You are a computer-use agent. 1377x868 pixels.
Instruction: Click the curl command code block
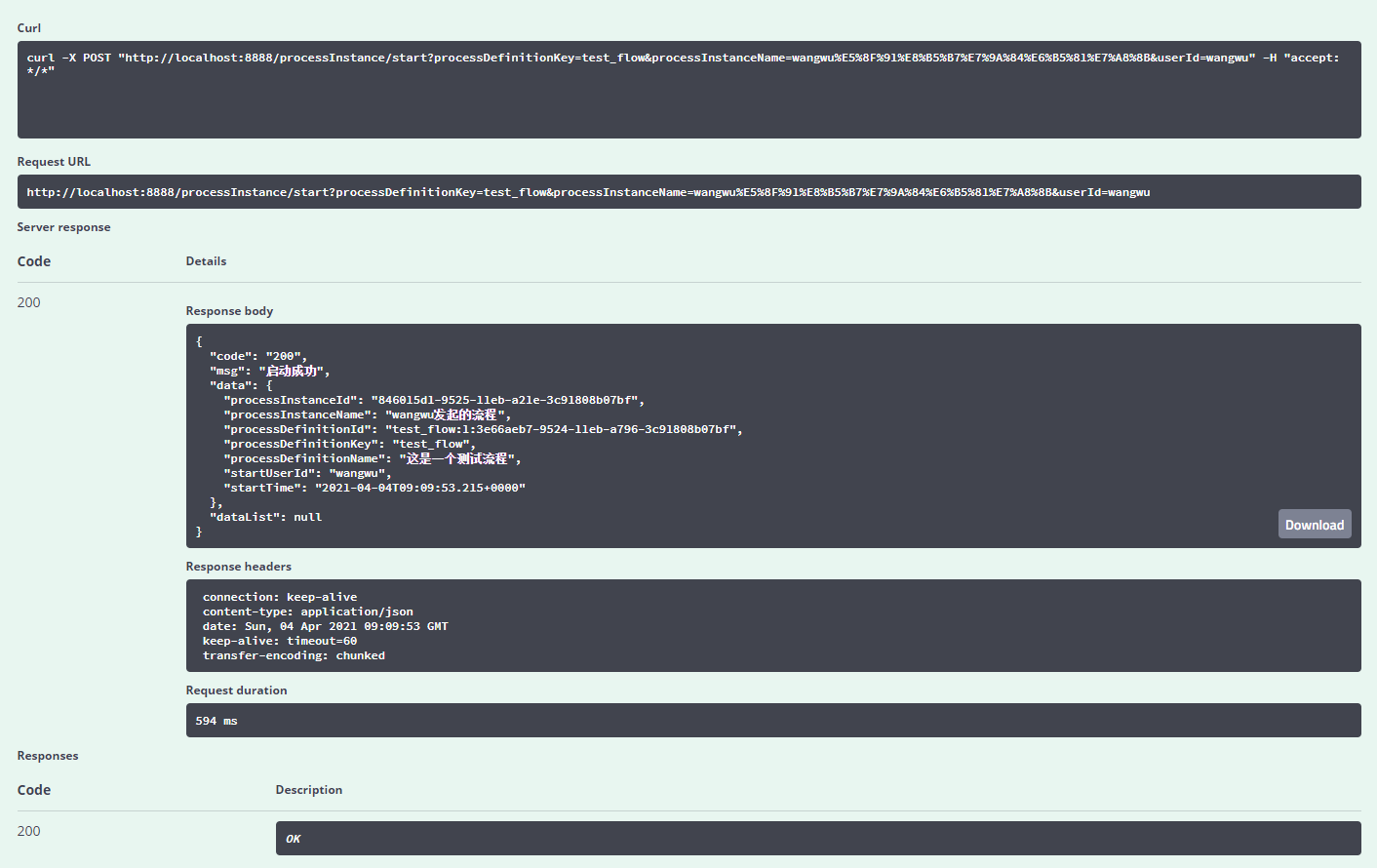(683, 64)
